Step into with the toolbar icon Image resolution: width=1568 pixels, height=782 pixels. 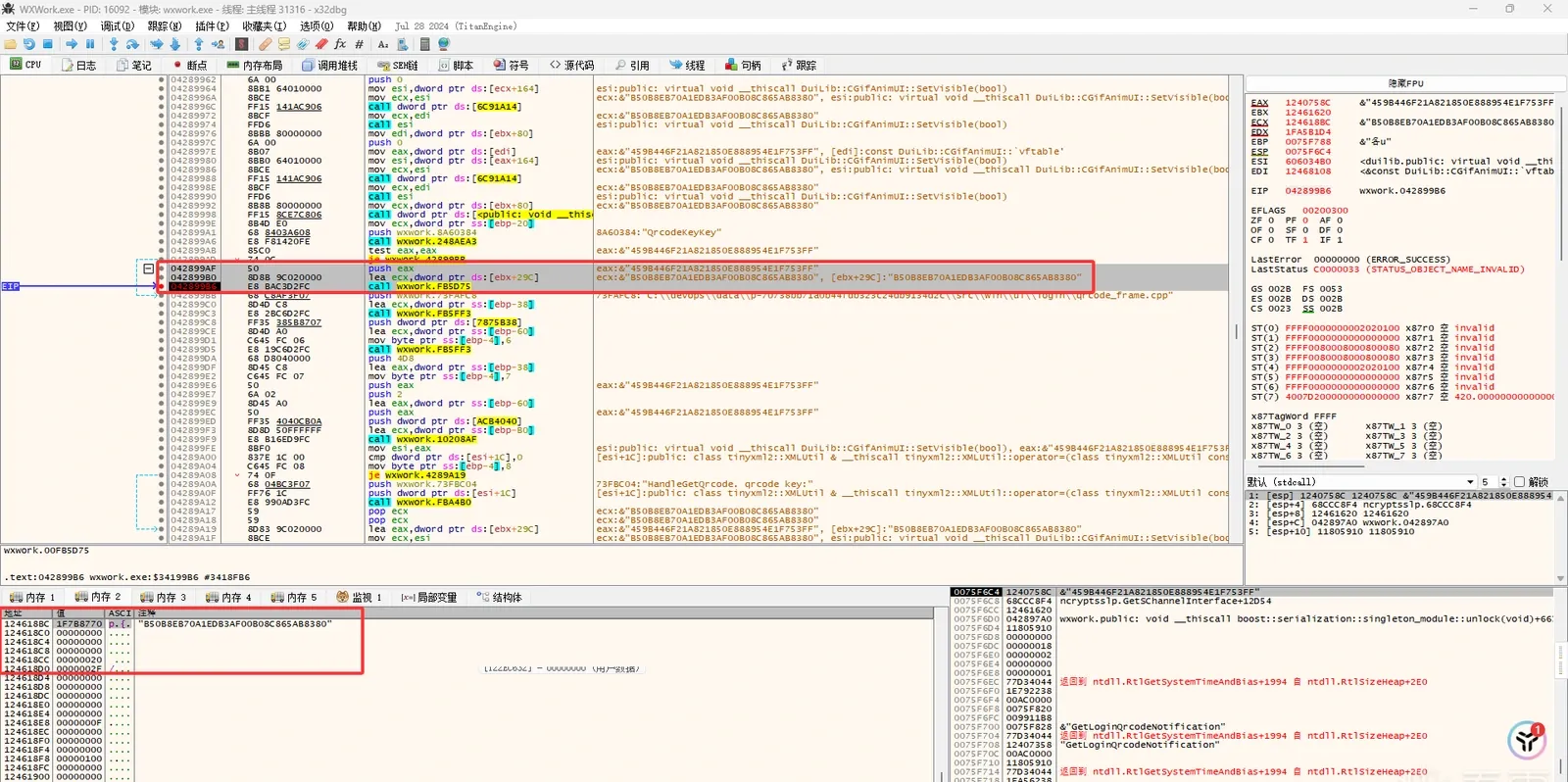[x=114, y=44]
